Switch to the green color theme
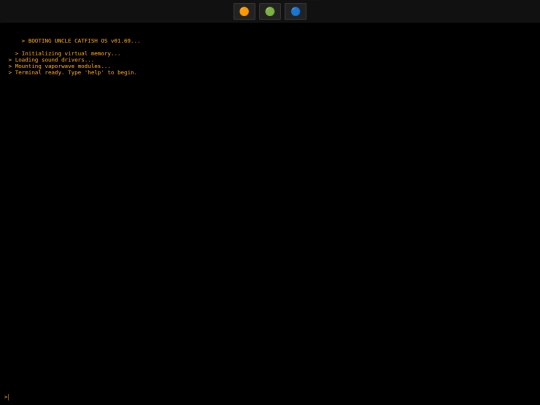The image size is (540, 405). click(270, 11)
